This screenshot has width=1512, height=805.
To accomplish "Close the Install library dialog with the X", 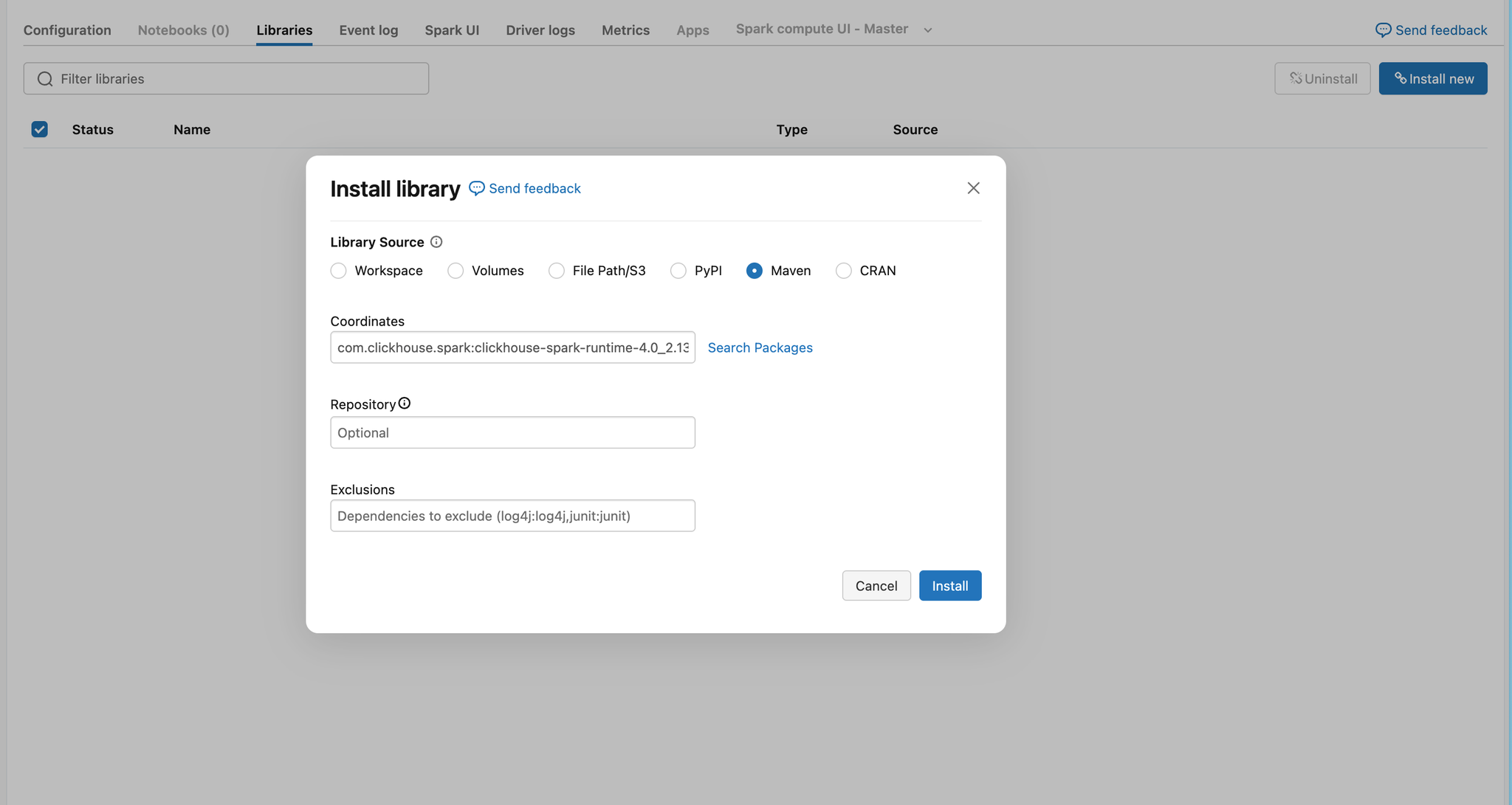I will point(973,187).
